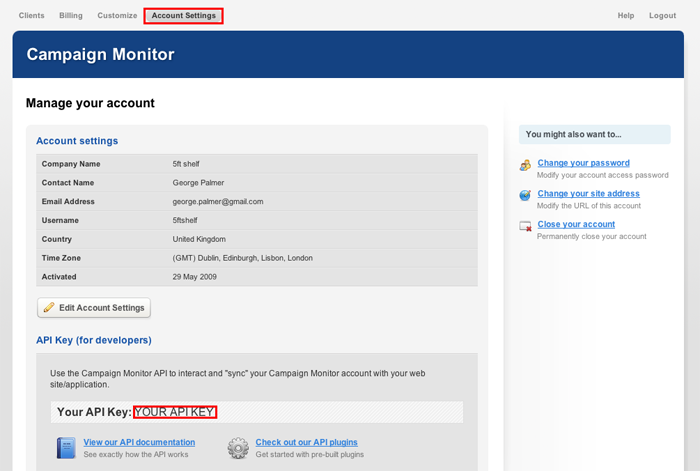Click the blue book API documentation icon
700x471 pixels.
[66, 448]
